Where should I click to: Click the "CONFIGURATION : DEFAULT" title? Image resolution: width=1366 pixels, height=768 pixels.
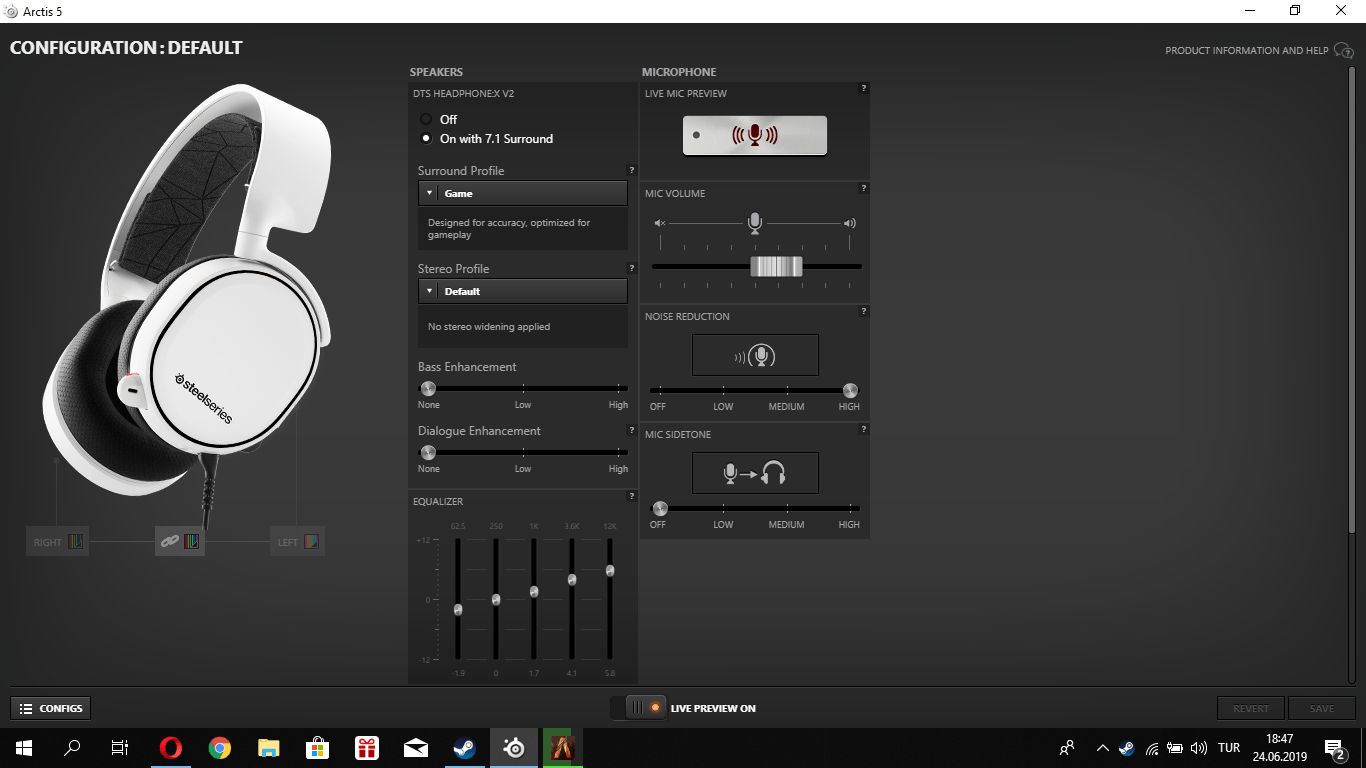126,47
